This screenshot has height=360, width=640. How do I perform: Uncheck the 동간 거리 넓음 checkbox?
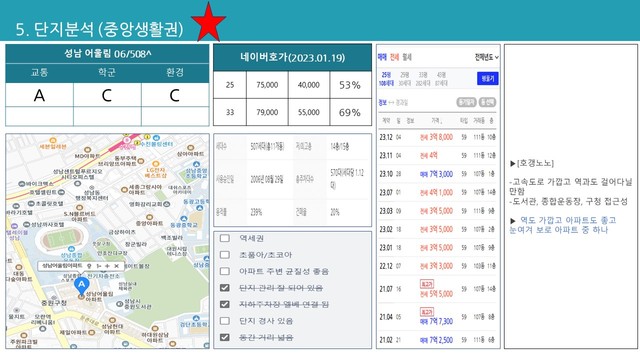tap(224, 338)
